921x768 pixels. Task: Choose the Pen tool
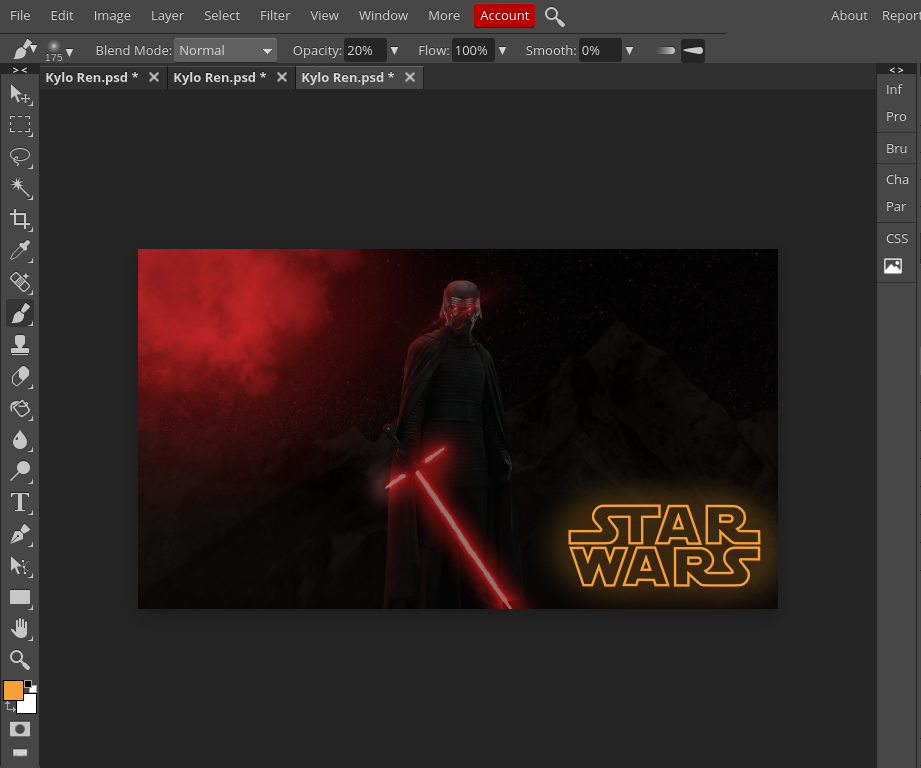[x=20, y=535]
